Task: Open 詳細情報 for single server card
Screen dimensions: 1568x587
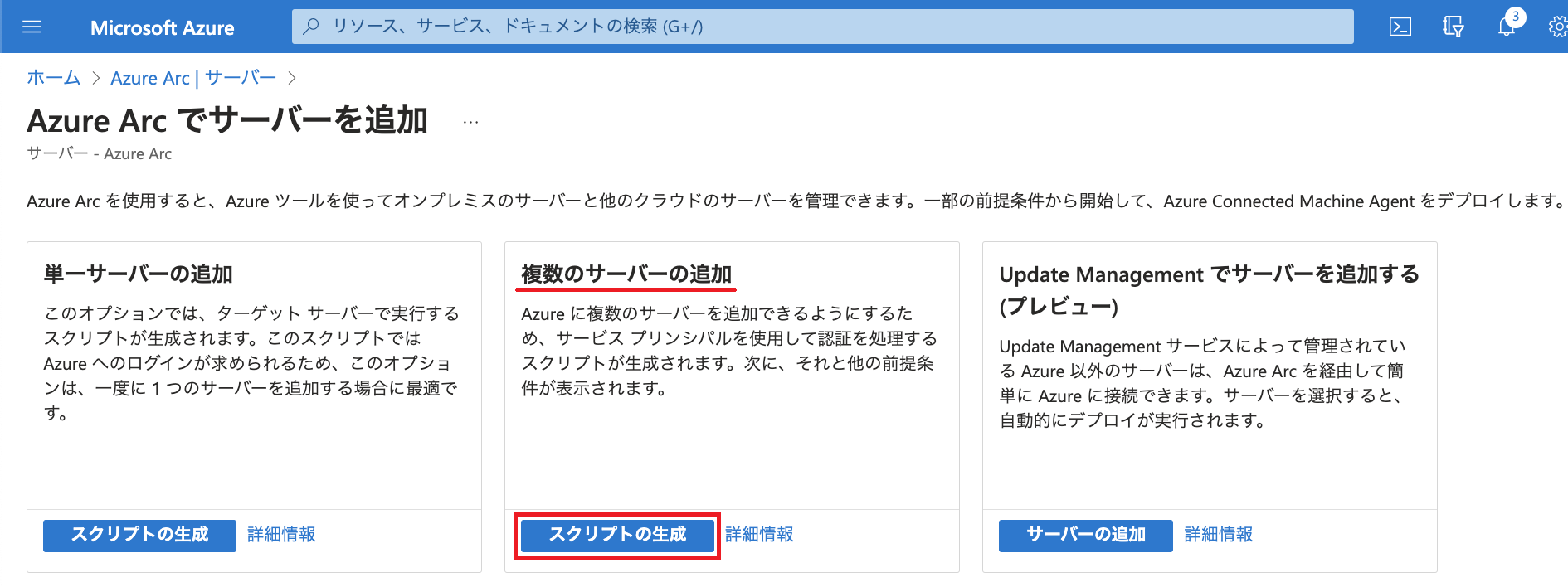Action: click(x=281, y=535)
